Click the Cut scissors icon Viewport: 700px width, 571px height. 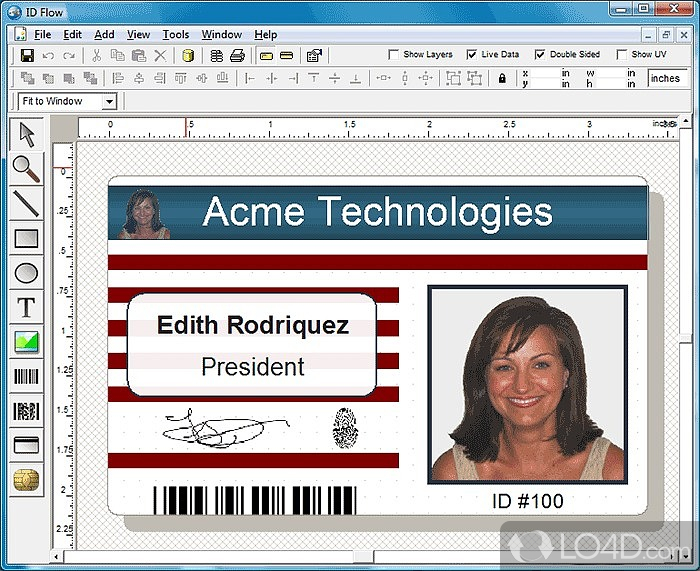pos(96,55)
